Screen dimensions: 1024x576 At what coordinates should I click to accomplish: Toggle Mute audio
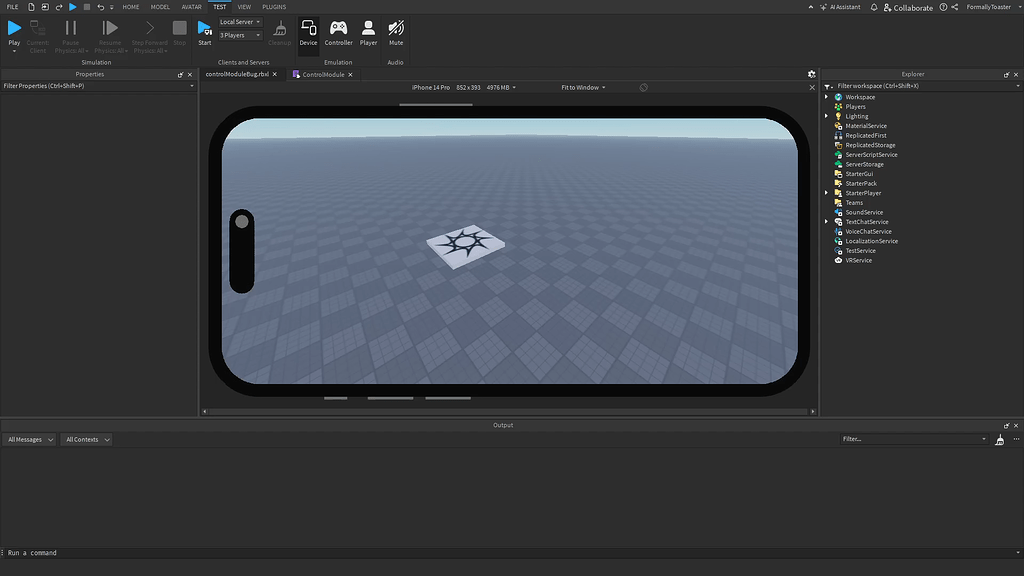point(396,31)
